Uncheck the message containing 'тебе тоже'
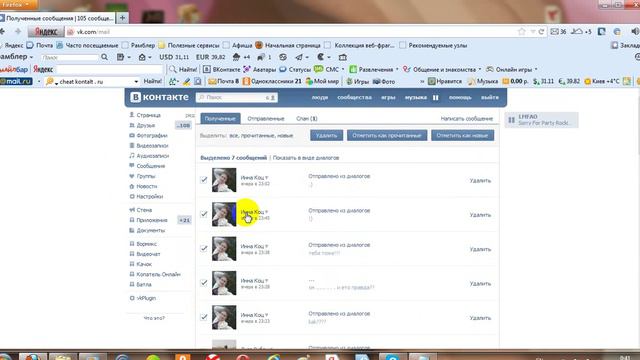Viewport: 640px width, 360px height. click(204, 249)
